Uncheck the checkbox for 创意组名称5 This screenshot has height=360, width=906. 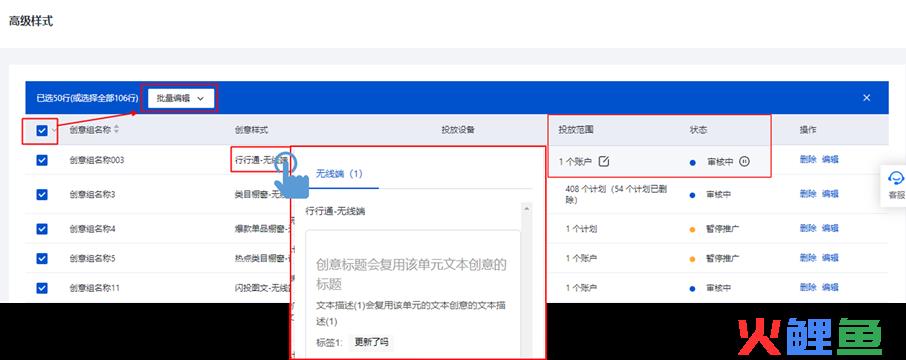point(42,258)
